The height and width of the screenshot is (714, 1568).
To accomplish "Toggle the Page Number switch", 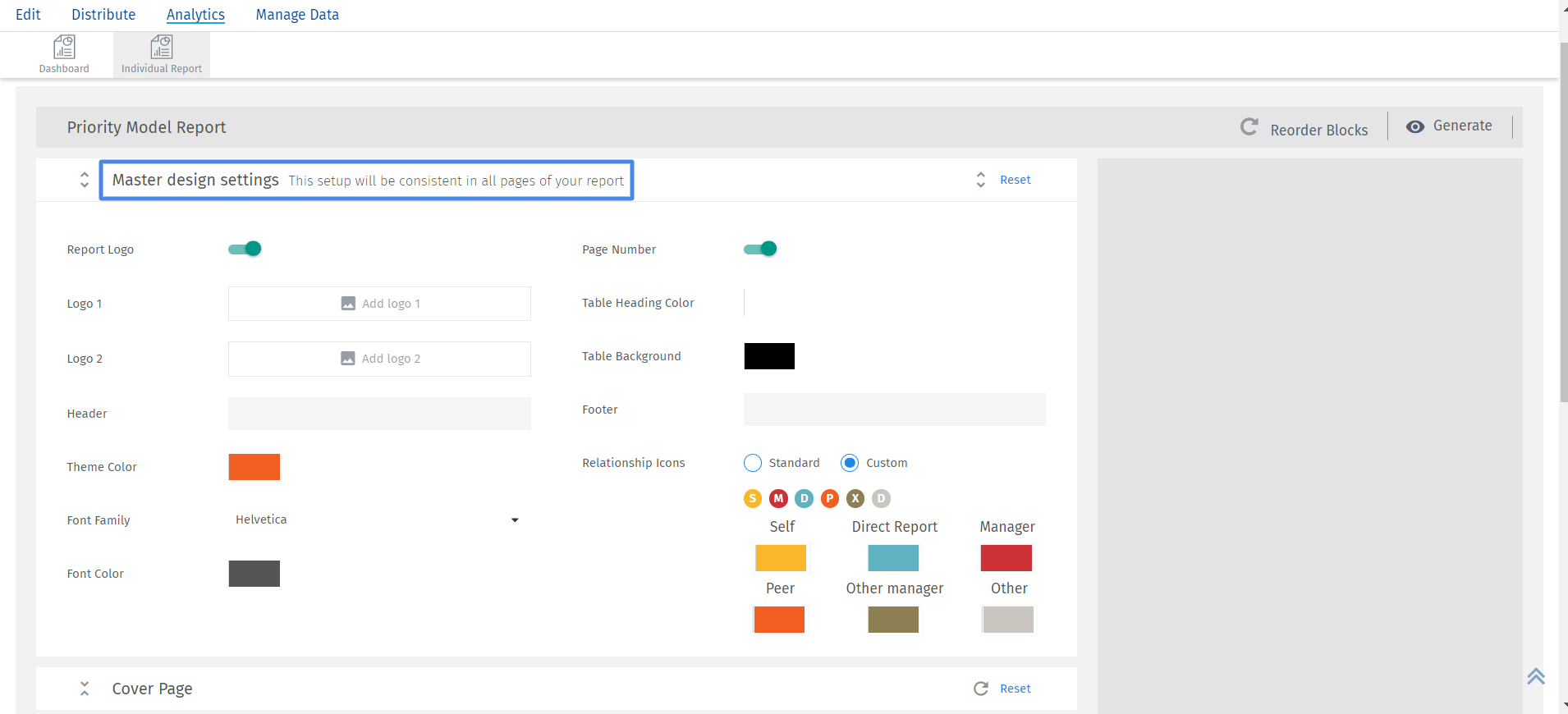I will 760,249.
